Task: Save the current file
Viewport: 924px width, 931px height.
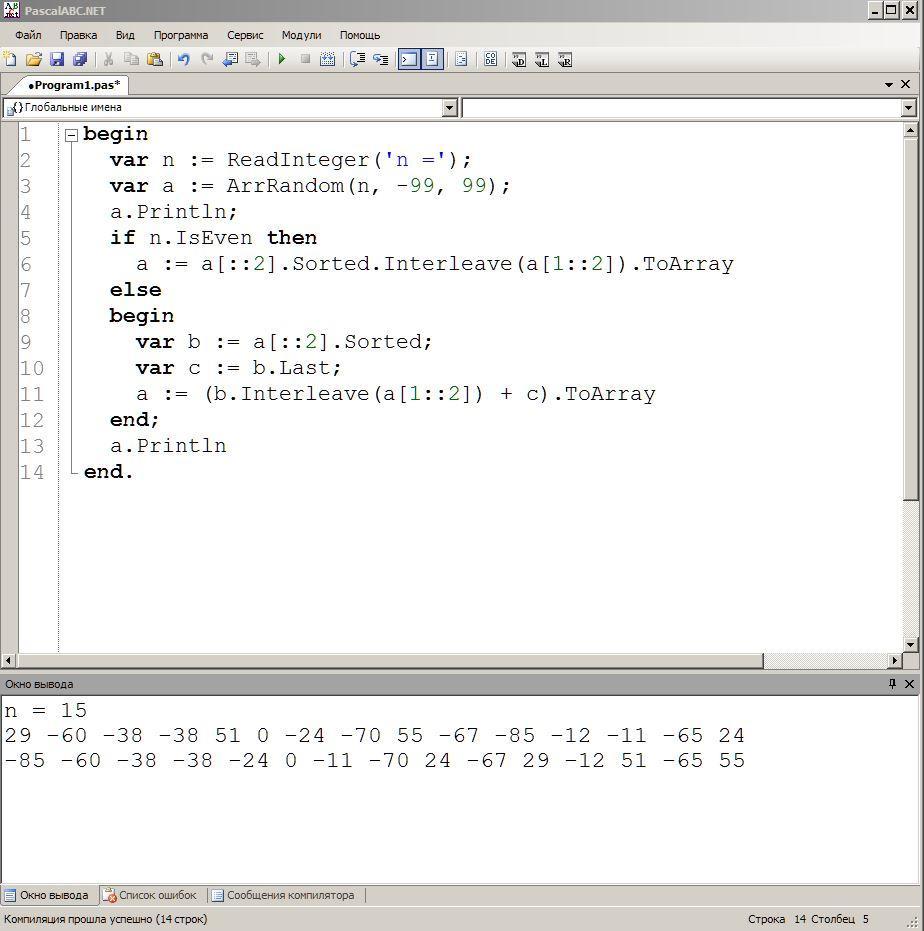Action: coord(57,59)
